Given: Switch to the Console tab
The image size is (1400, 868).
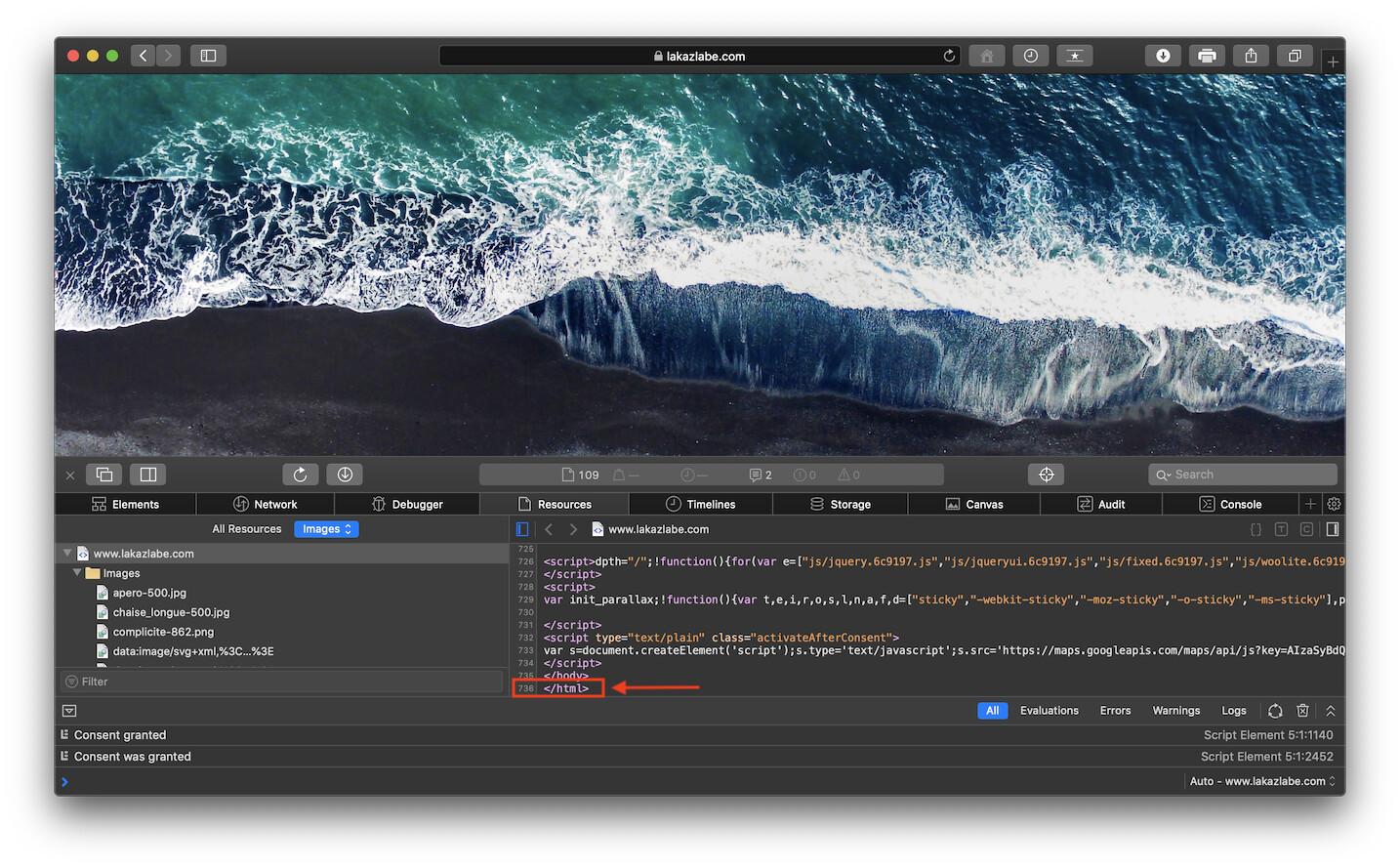Looking at the screenshot, I should tap(1230, 504).
